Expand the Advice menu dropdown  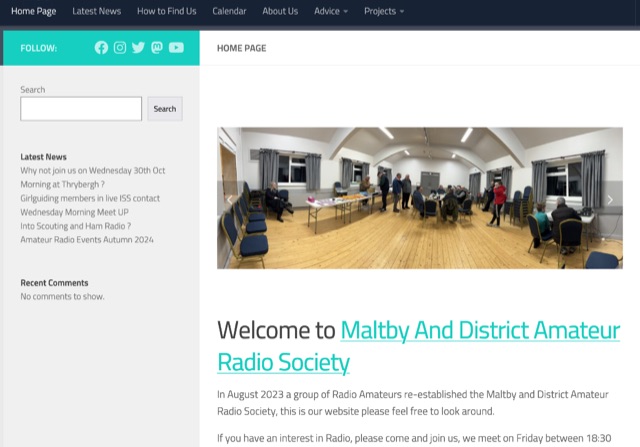pyautogui.click(x=331, y=11)
